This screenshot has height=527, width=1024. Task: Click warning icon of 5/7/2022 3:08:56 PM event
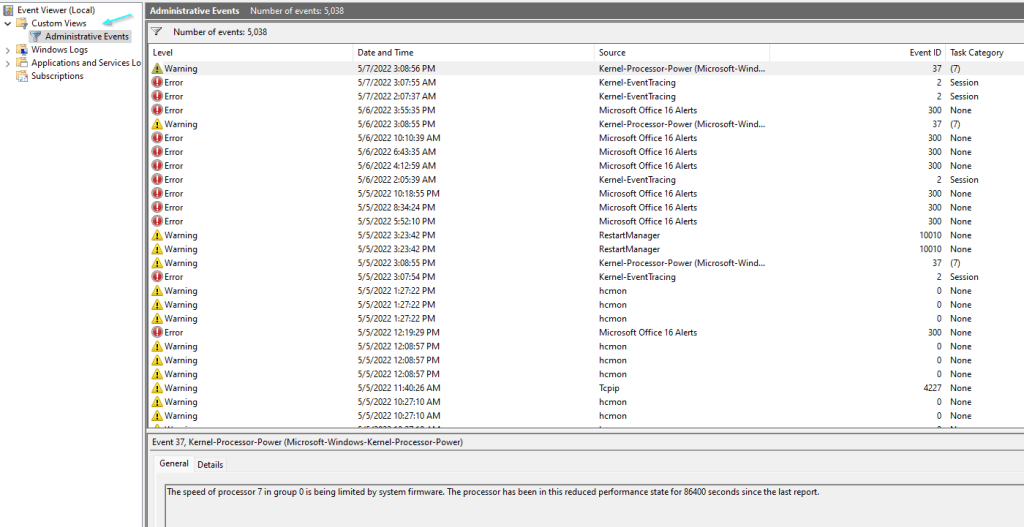coord(157,69)
